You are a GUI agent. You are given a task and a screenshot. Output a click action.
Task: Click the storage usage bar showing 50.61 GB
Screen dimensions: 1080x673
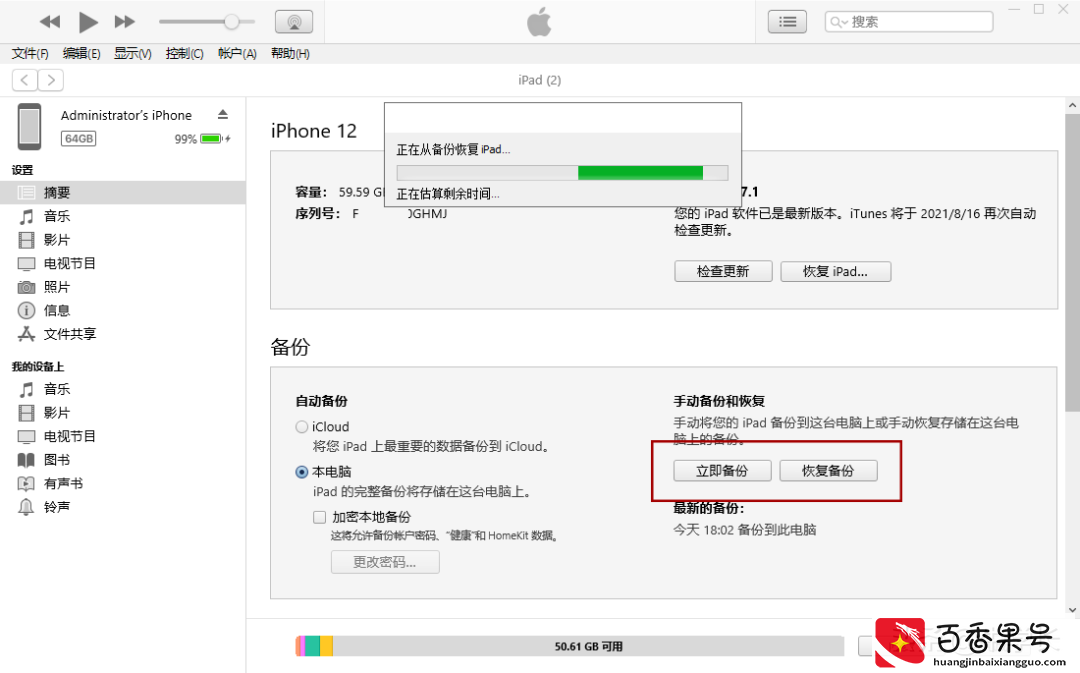click(x=570, y=646)
